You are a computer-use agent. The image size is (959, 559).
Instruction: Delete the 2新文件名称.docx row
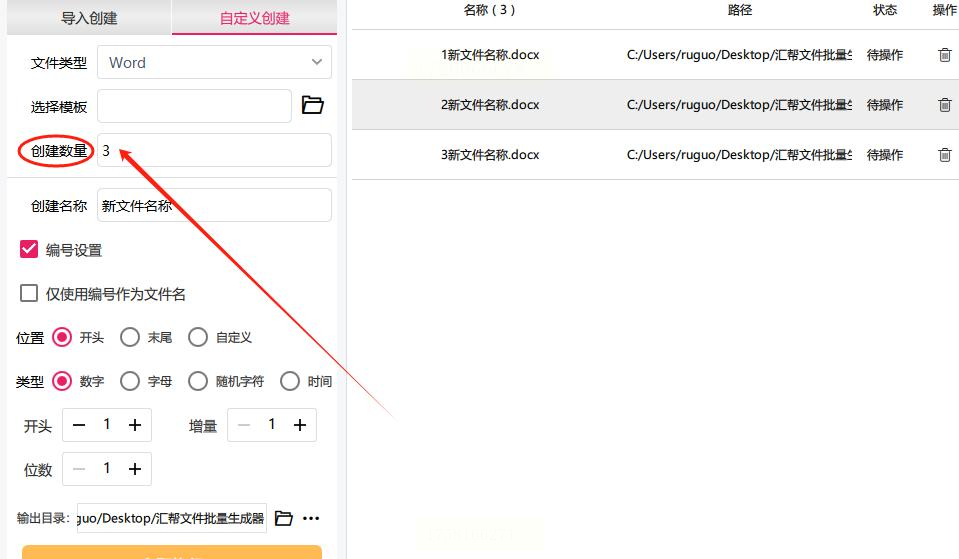point(944,105)
